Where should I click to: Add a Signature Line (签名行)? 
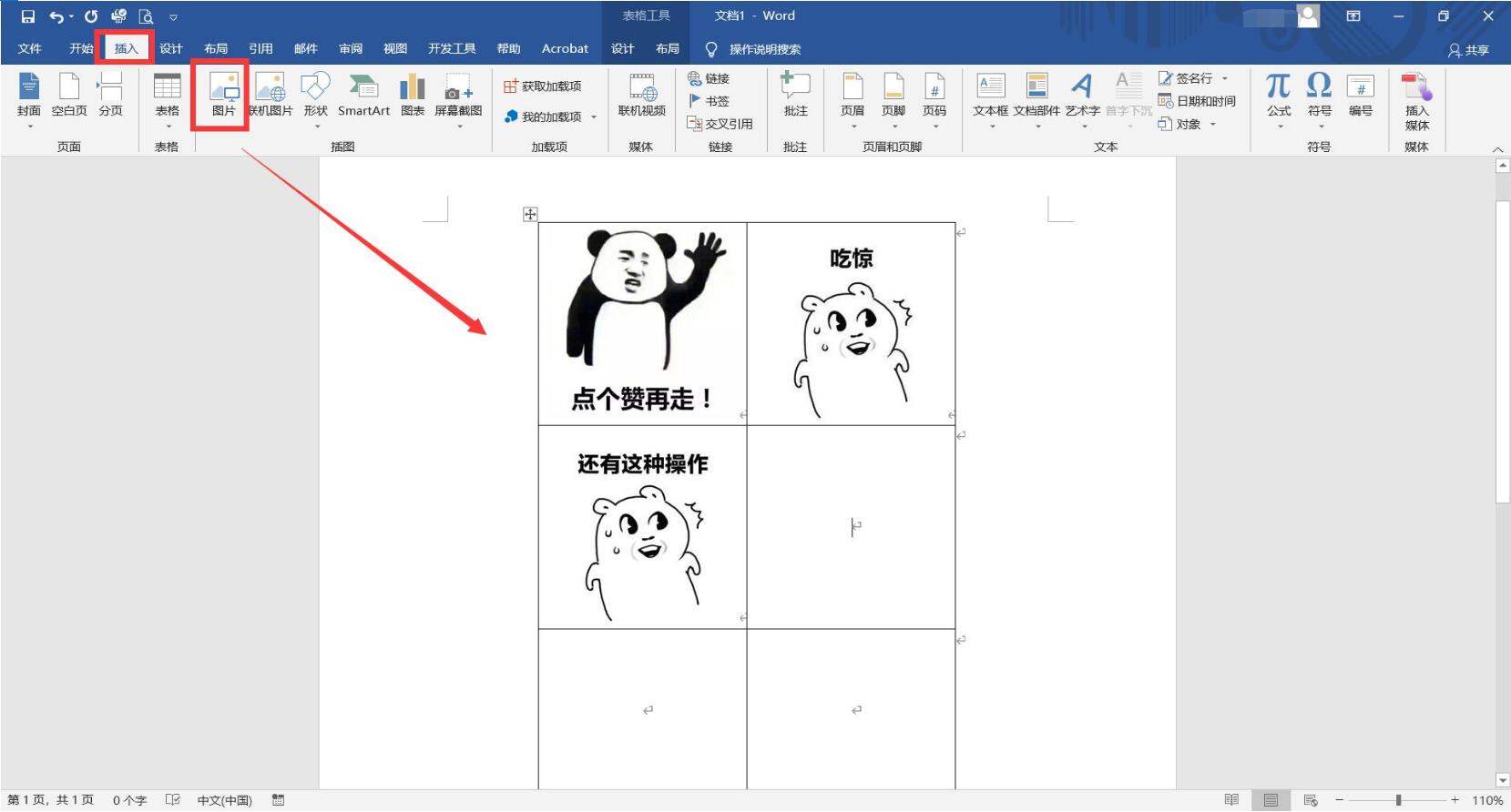click(x=1193, y=78)
